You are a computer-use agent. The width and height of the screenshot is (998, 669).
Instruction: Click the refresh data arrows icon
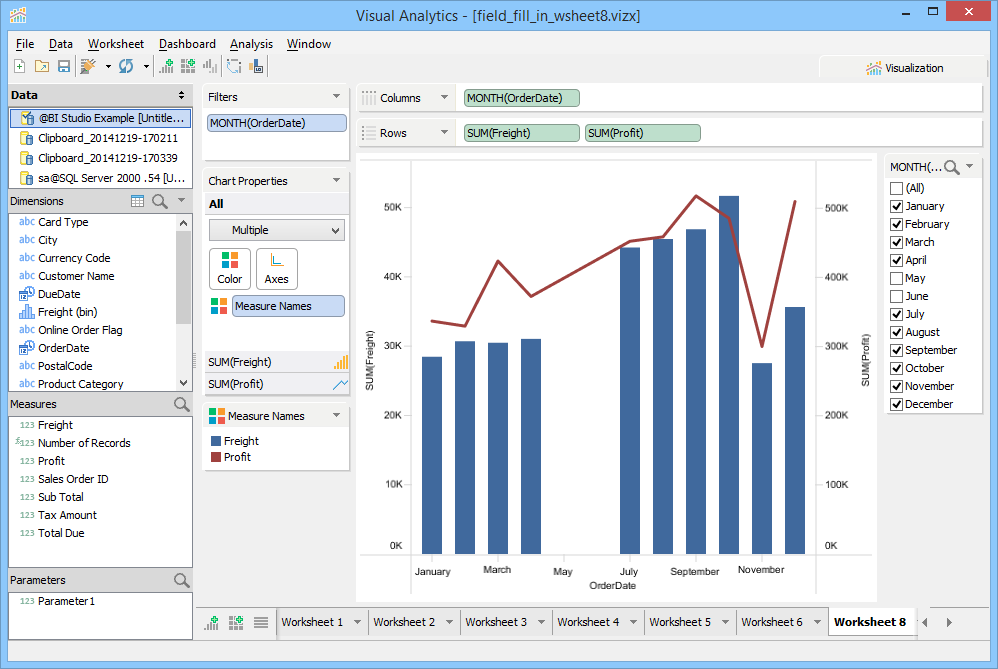click(126, 66)
